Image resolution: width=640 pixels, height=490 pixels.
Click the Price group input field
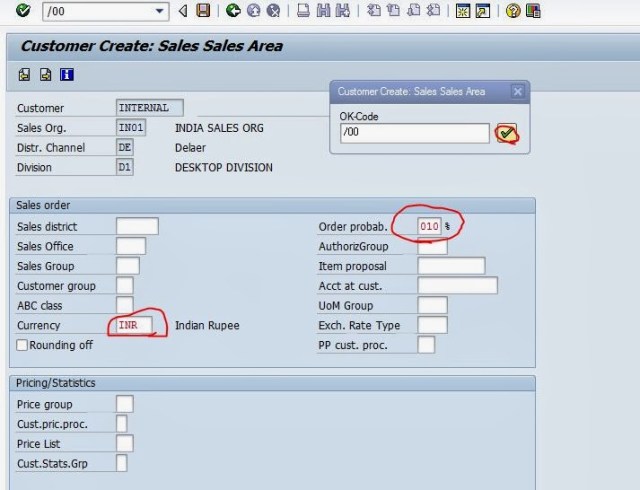125,404
